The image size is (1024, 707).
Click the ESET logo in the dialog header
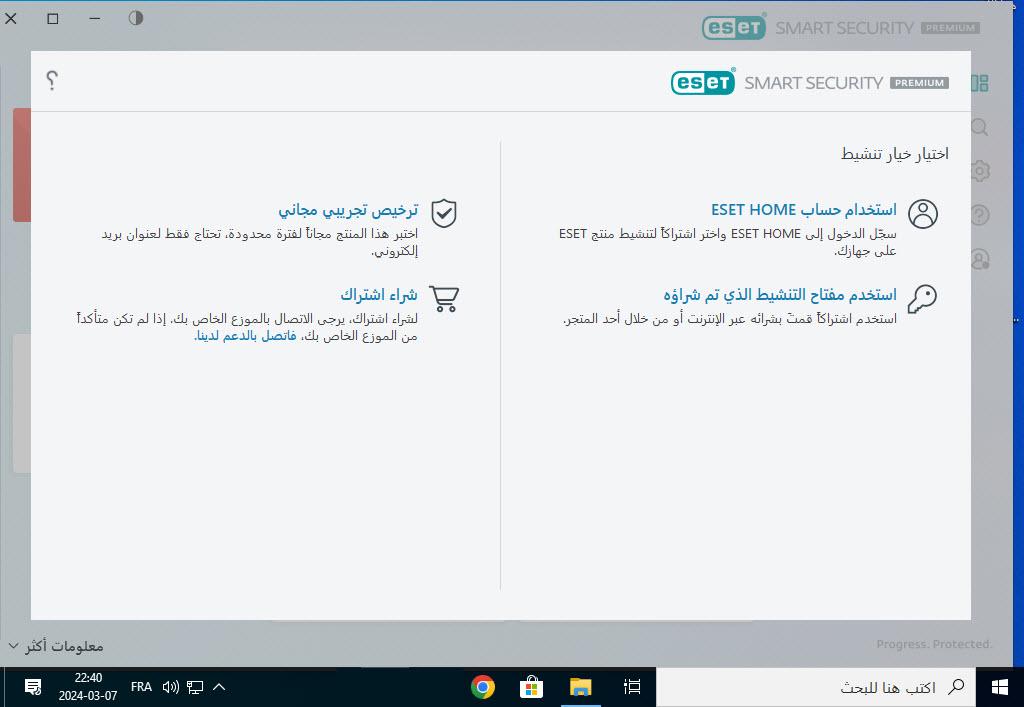(x=703, y=82)
